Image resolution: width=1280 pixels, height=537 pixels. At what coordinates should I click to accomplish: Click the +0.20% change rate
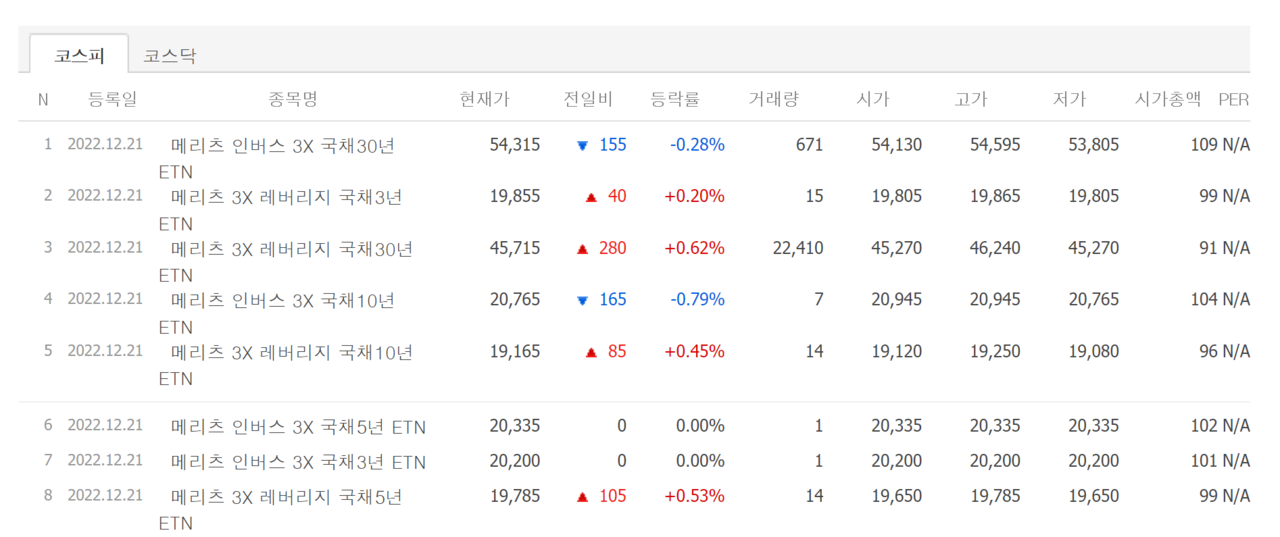[695, 197]
